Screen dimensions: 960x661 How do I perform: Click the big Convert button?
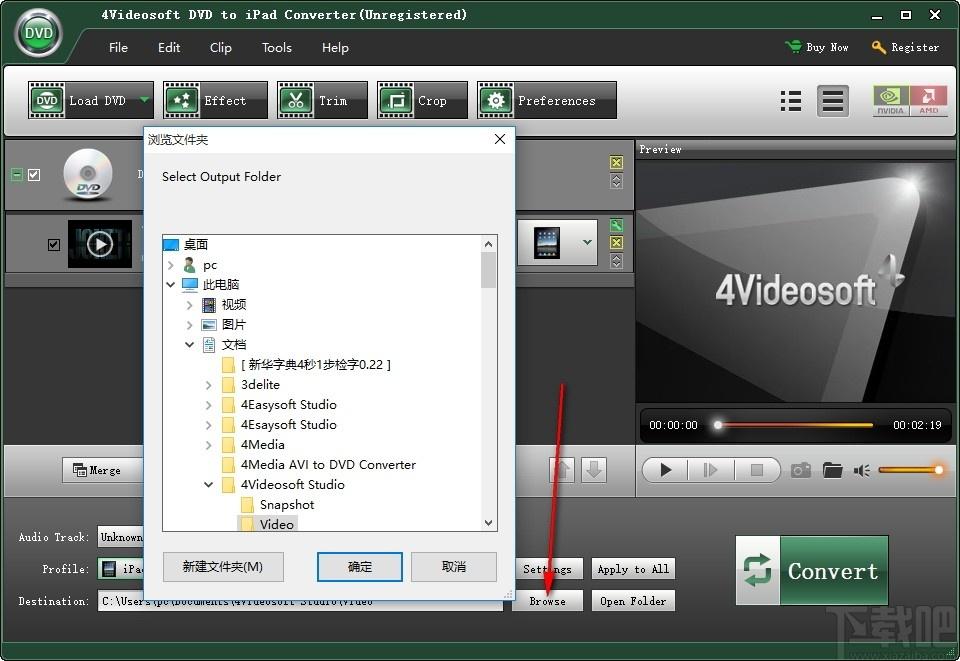click(x=812, y=570)
